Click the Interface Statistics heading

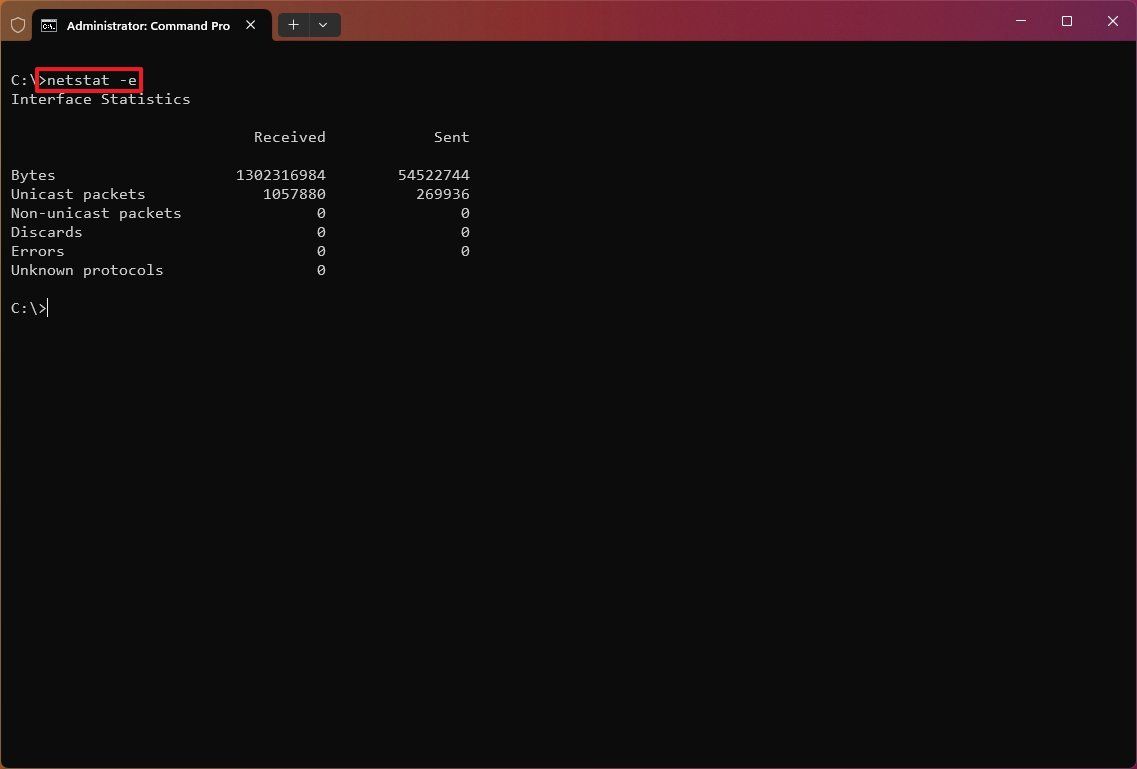click(100, 99)
